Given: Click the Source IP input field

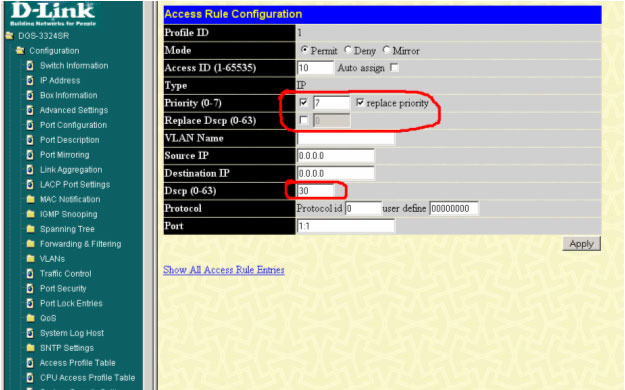Looking at the screenshot, I should (x=336, y=156).
